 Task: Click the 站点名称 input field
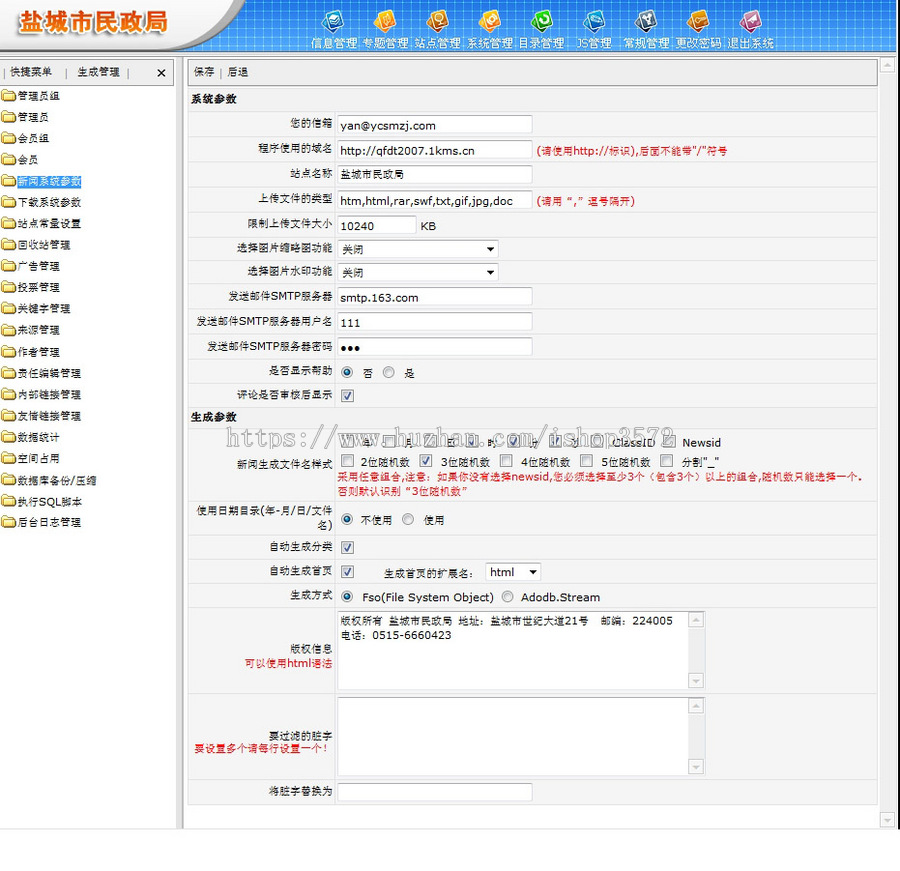click(434, 174)
